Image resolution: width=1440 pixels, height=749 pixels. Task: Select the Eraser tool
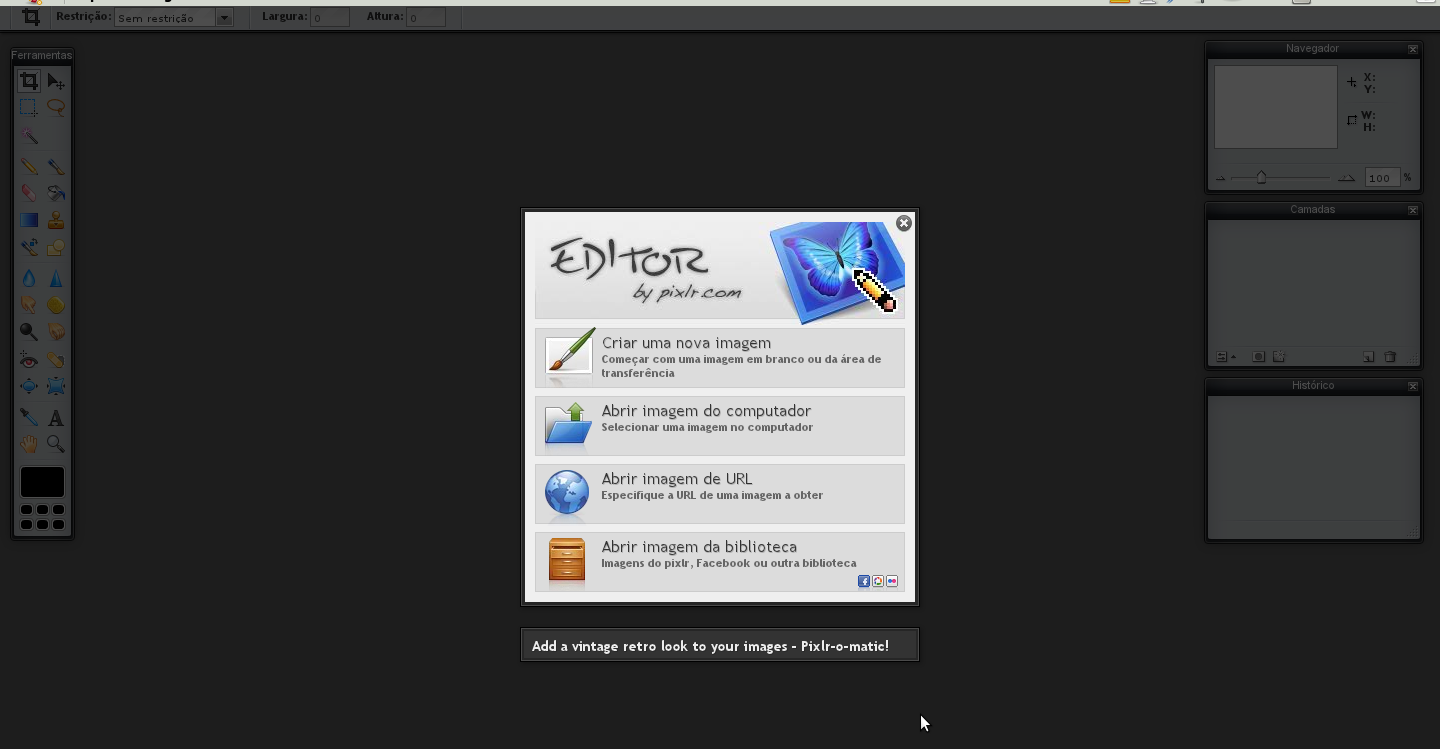pyautogui.click(x=29, y=193)
